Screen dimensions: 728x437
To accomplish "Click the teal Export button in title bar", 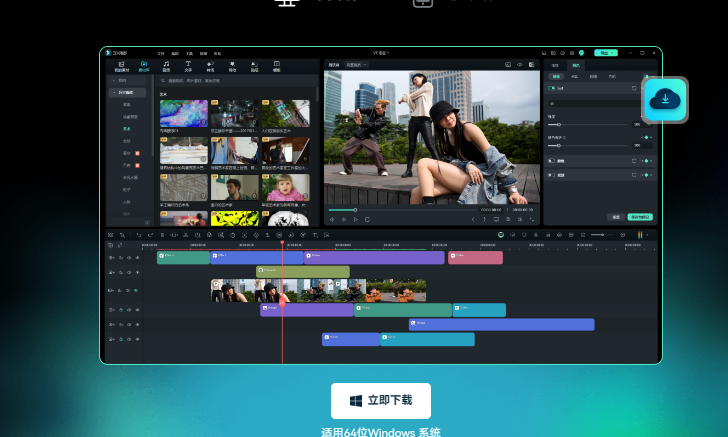I will [x=605, y=53].
